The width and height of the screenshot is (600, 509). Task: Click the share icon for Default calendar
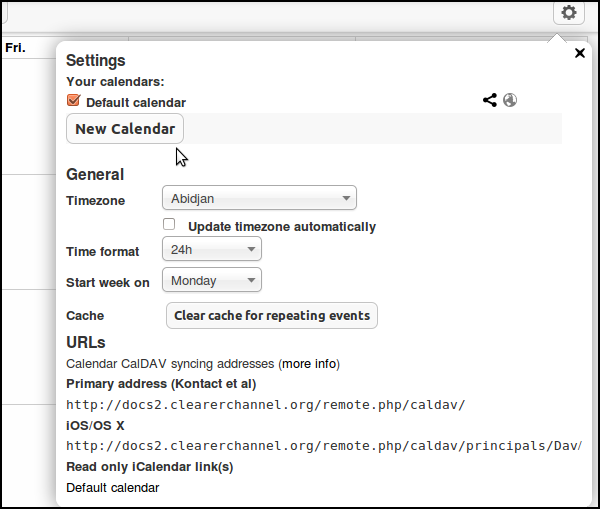[489, 100]
